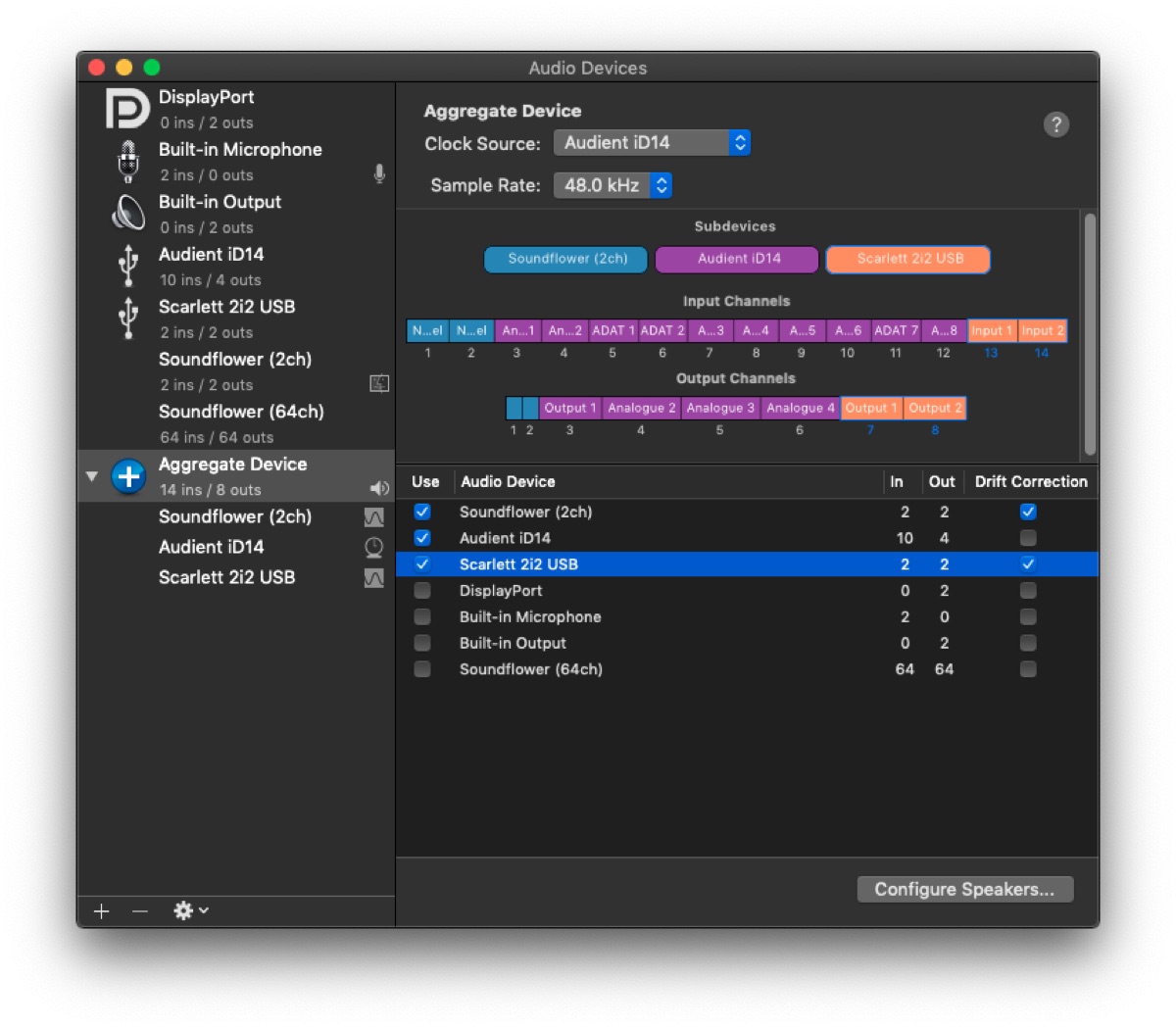The height and width of the screenshot is (1029, 1176).
Task: Remove selected device with minus button
Action: (x=140, y=911)
